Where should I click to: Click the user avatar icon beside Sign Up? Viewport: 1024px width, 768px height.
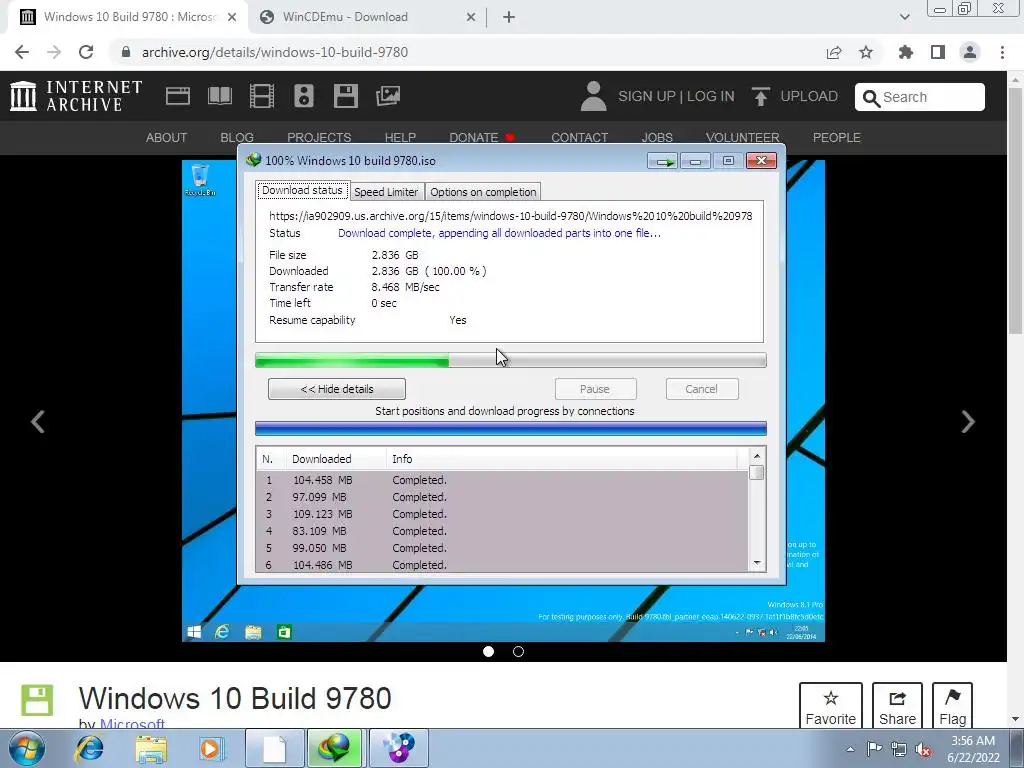(594, 96)
